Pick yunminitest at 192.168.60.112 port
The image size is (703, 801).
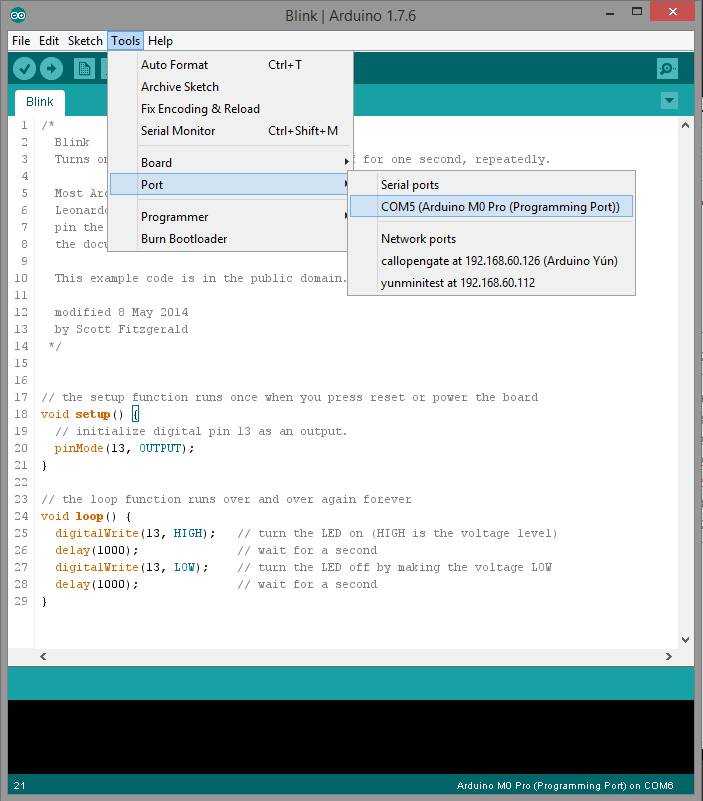click(x=457, y=282)
